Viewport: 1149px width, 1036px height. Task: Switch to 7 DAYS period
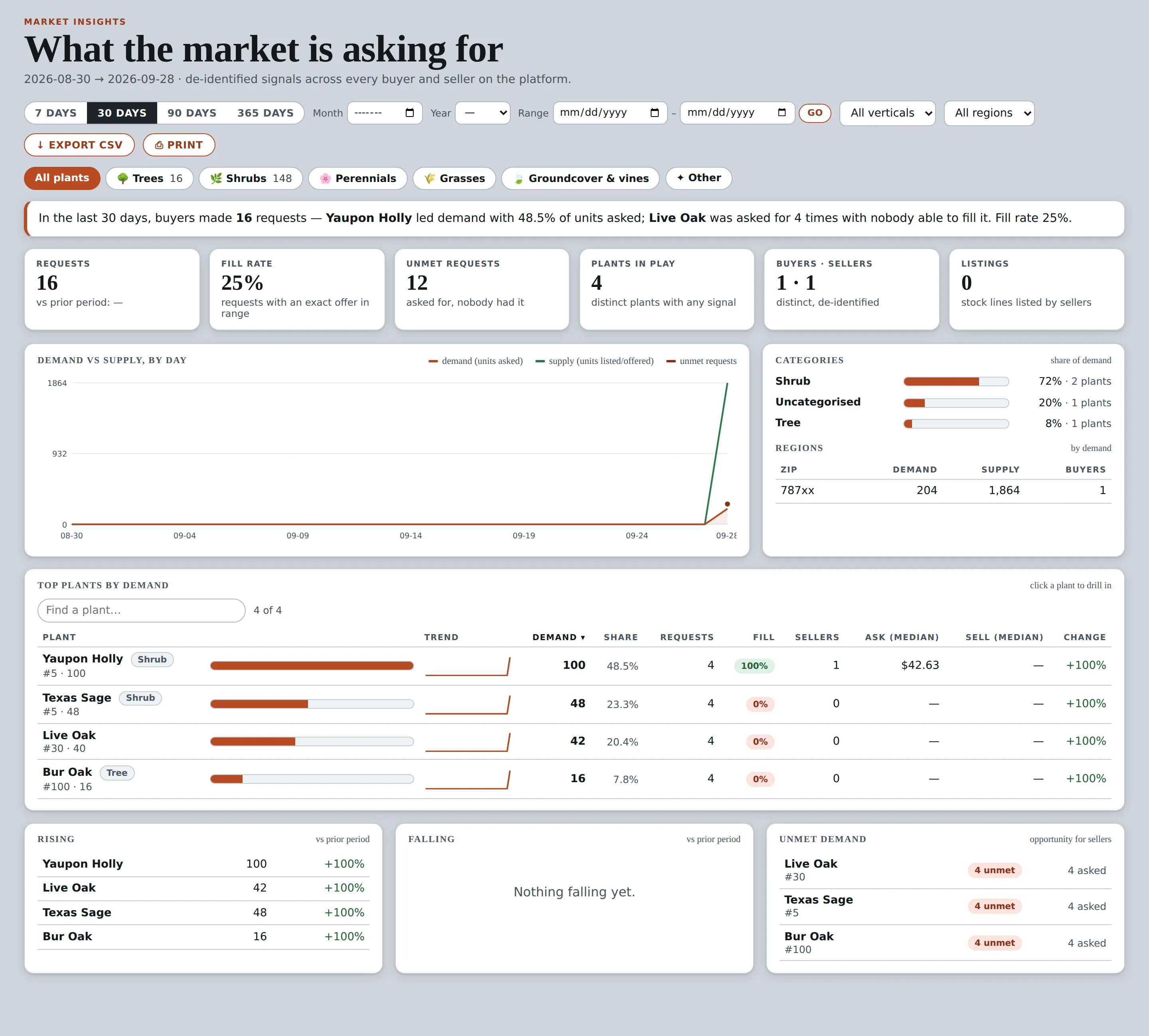pyautogui.click(x=56, y=113)
